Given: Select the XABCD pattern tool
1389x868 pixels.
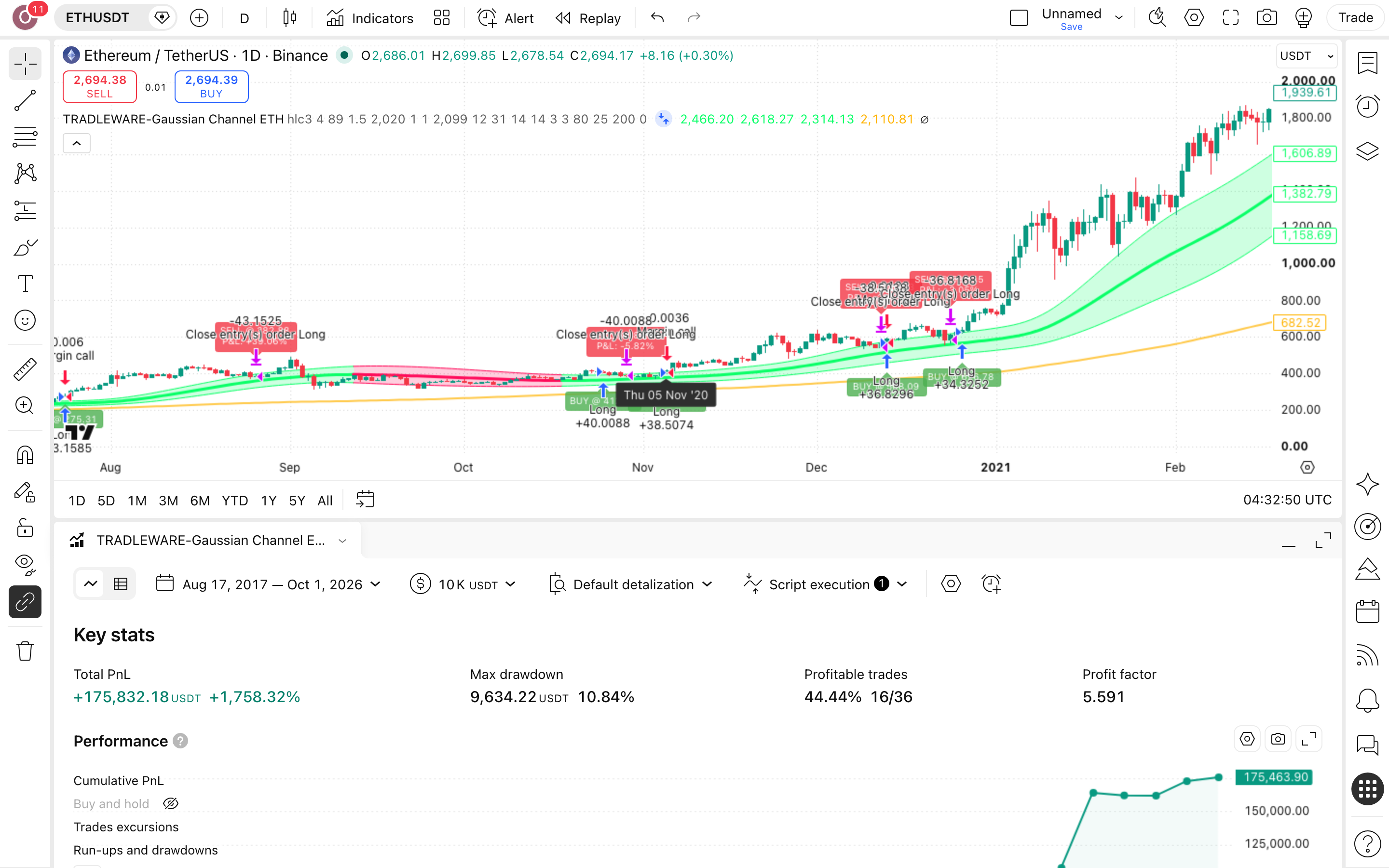Looking at the screenshot, I should (x=25, y=174).
